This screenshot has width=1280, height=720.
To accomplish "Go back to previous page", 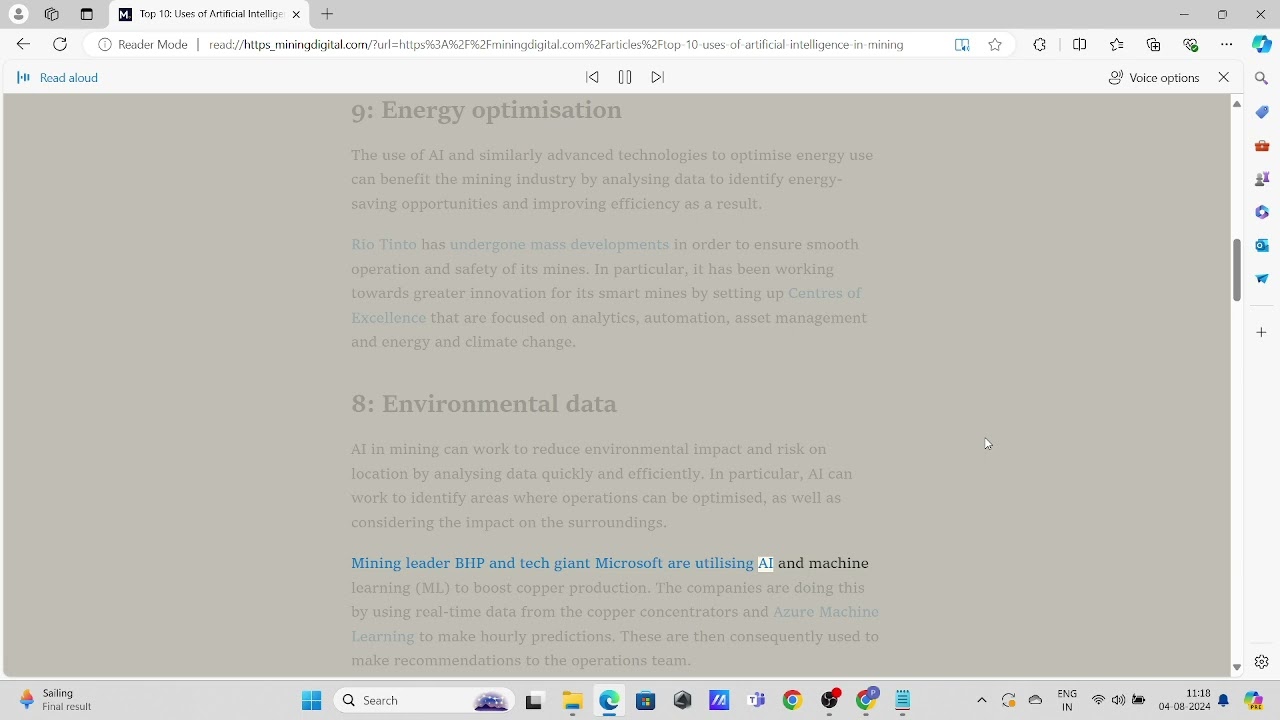I will point(24,45).
